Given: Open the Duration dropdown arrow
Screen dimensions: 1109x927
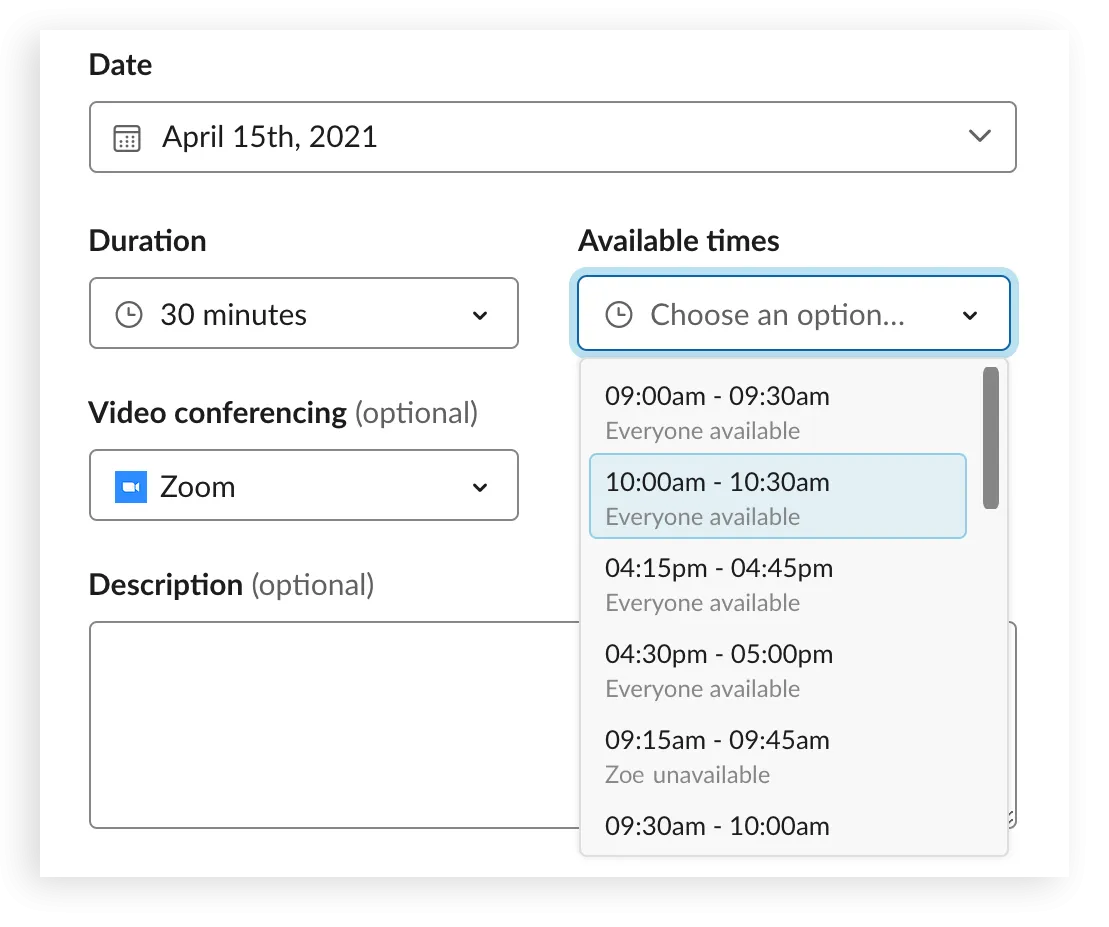Looking at the screenshot, I should pos(480,316).
